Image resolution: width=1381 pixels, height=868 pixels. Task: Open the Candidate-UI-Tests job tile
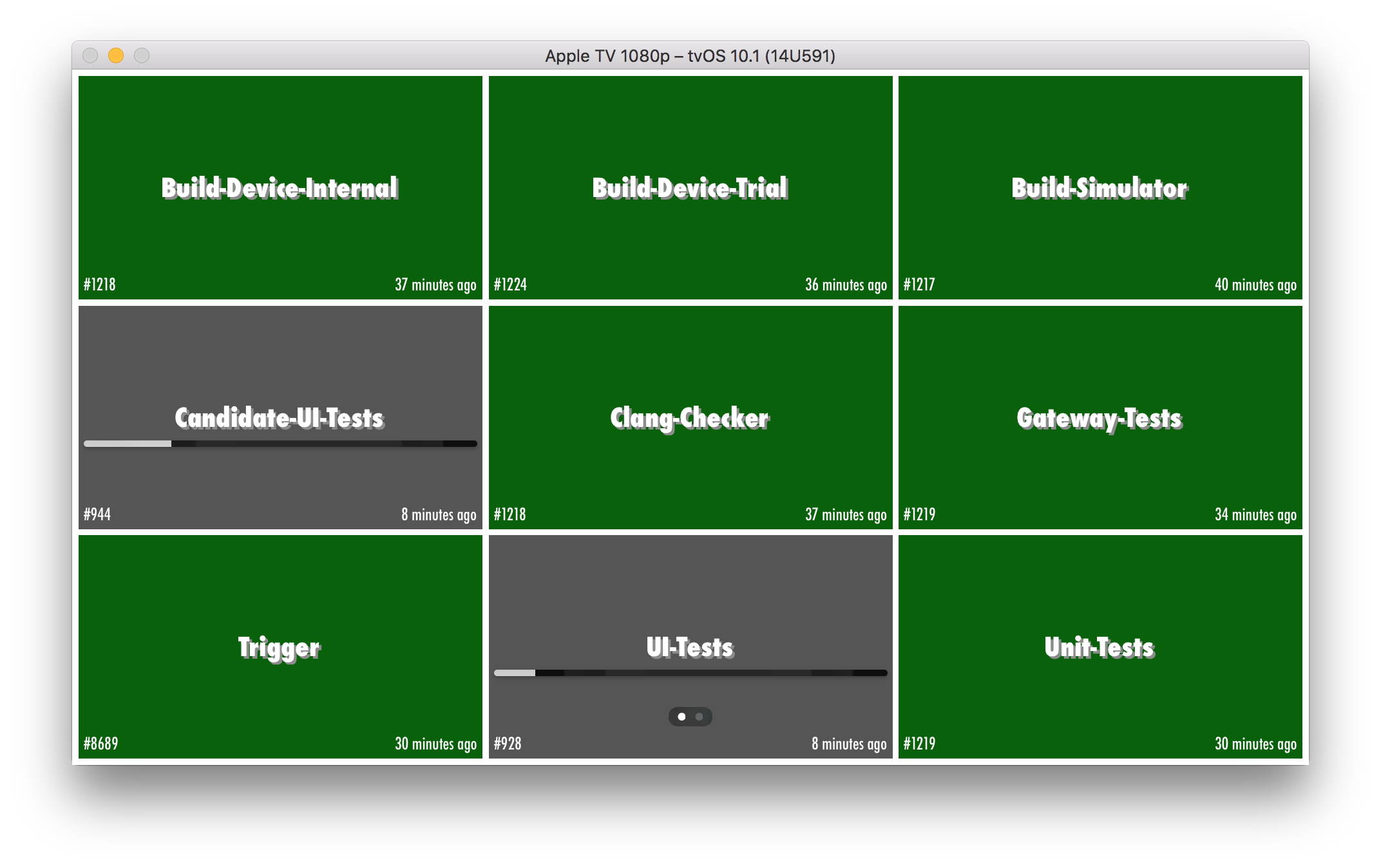tap(283, 415)
